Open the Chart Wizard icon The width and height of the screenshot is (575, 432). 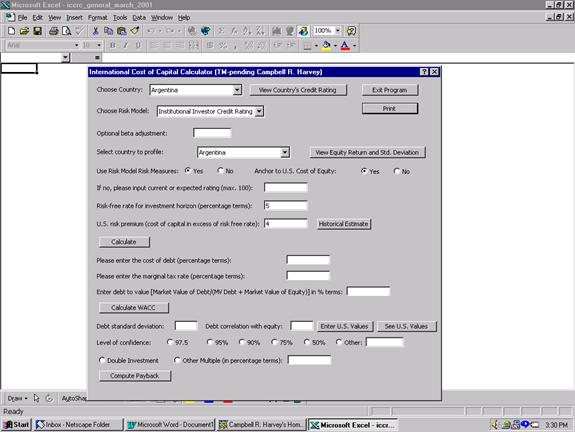click(276, 31)
